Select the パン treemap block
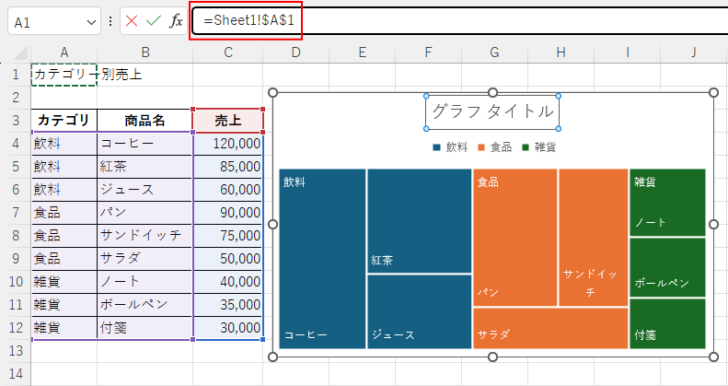The width and height of the screenshot is (728, 386). pyautogui.click(x=515, y=237)
